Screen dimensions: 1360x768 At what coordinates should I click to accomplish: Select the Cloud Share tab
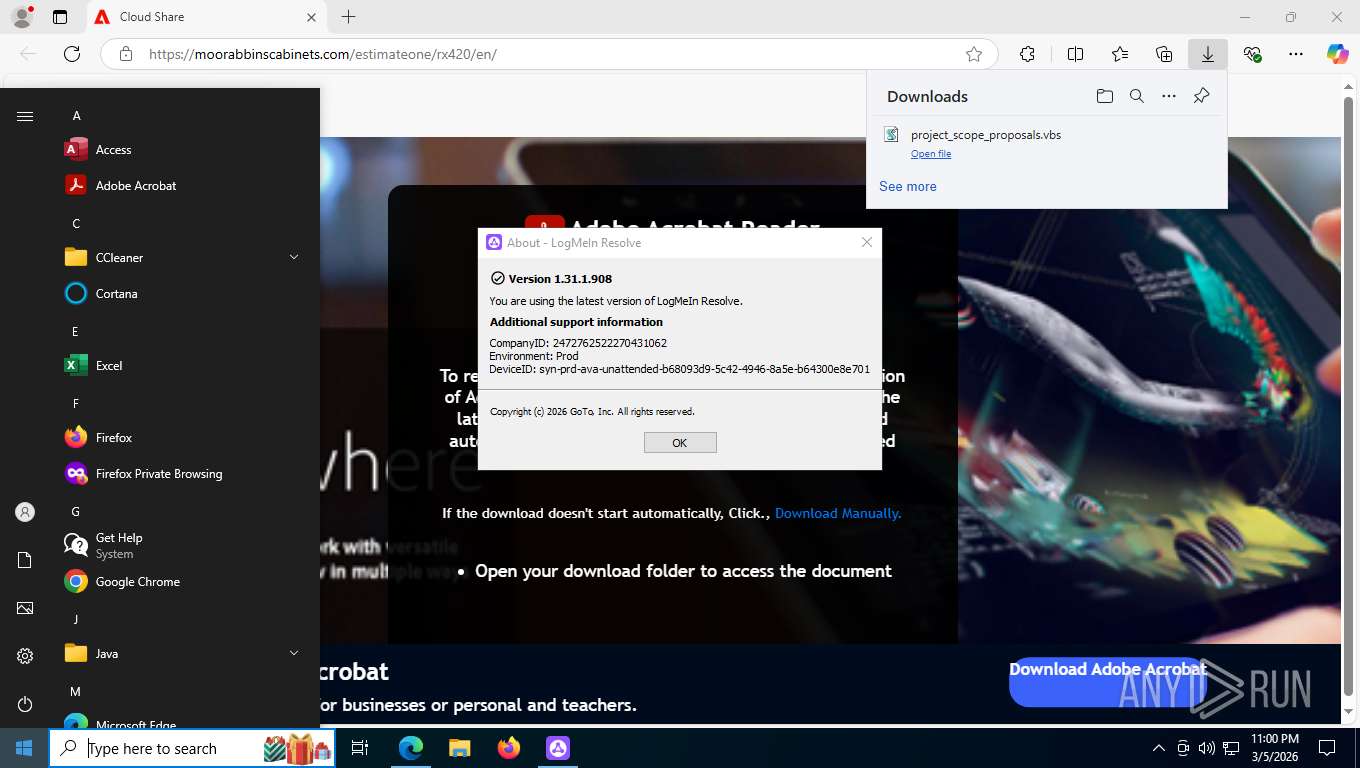tap(205, 17)
